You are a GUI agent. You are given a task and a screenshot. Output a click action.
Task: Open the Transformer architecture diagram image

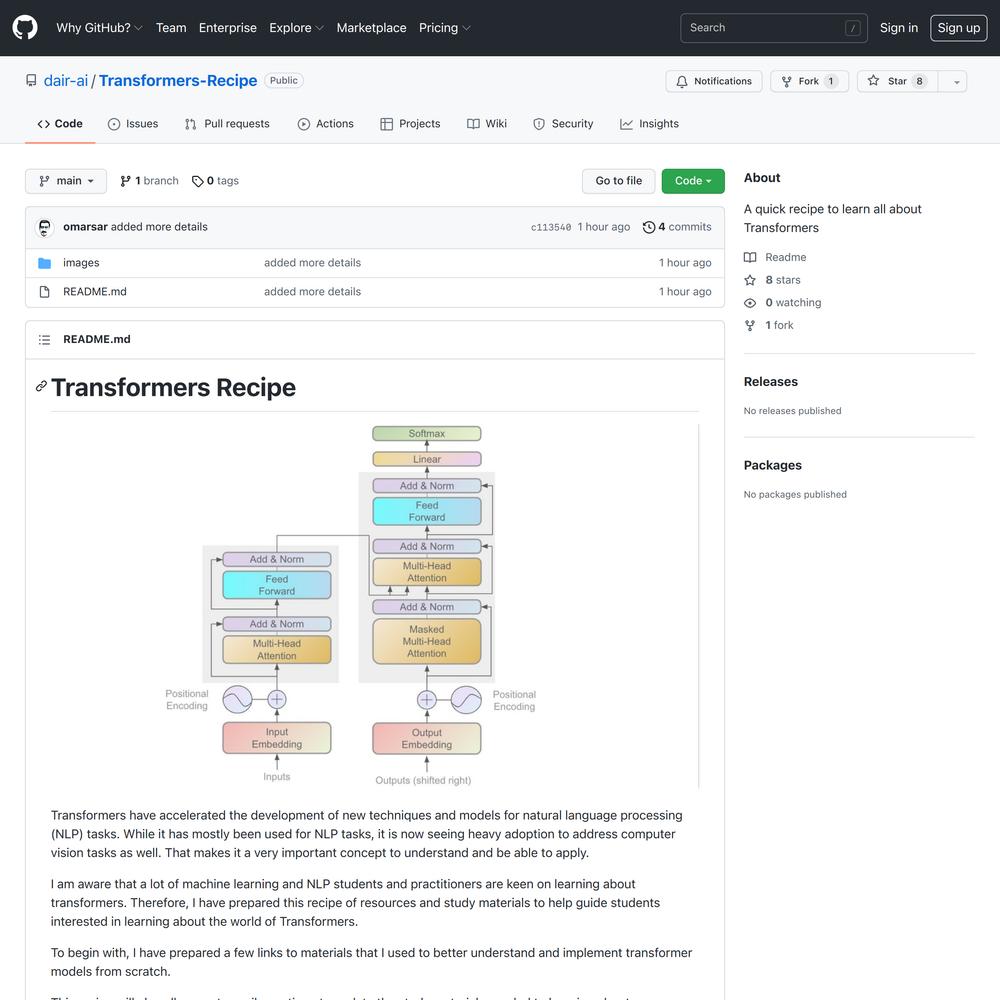[375, 606]
